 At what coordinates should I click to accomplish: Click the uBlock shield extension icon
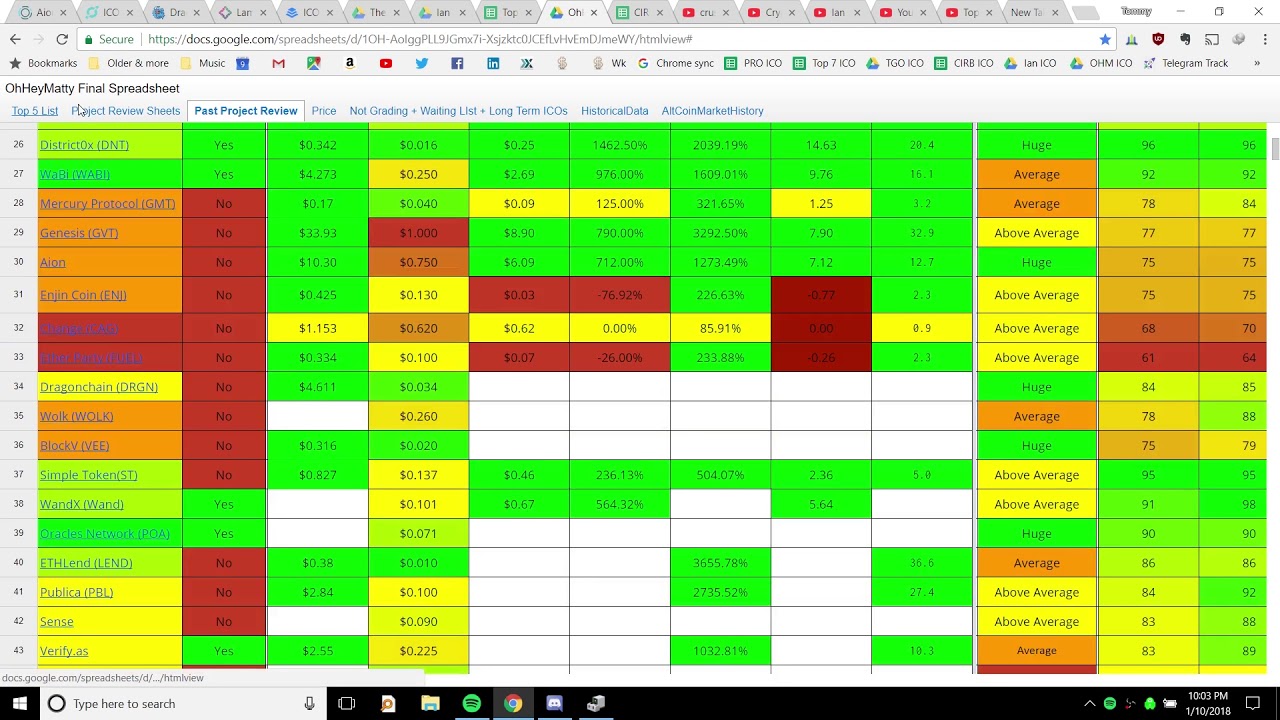point(1158,39)
